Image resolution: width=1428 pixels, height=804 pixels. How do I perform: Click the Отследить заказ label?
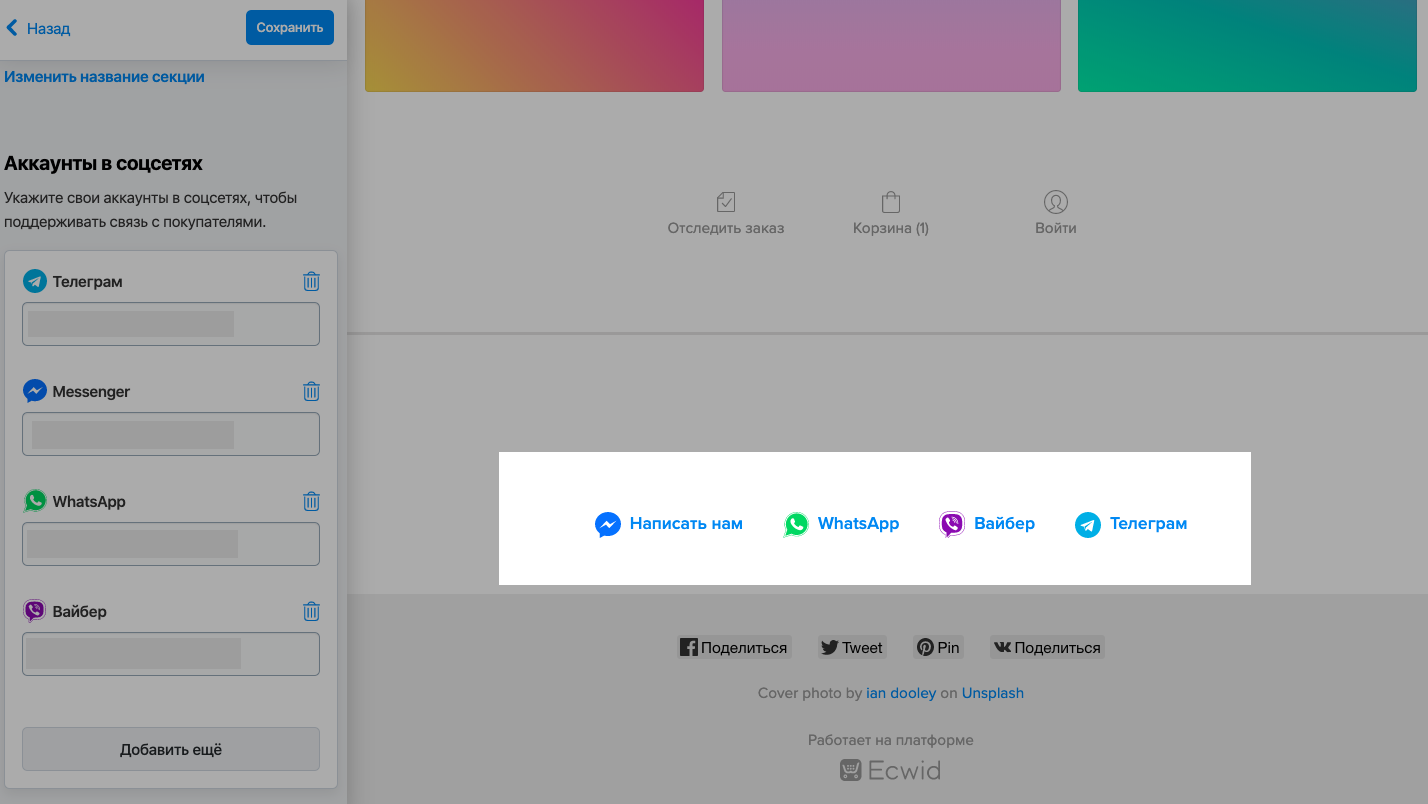click(726, 228)
